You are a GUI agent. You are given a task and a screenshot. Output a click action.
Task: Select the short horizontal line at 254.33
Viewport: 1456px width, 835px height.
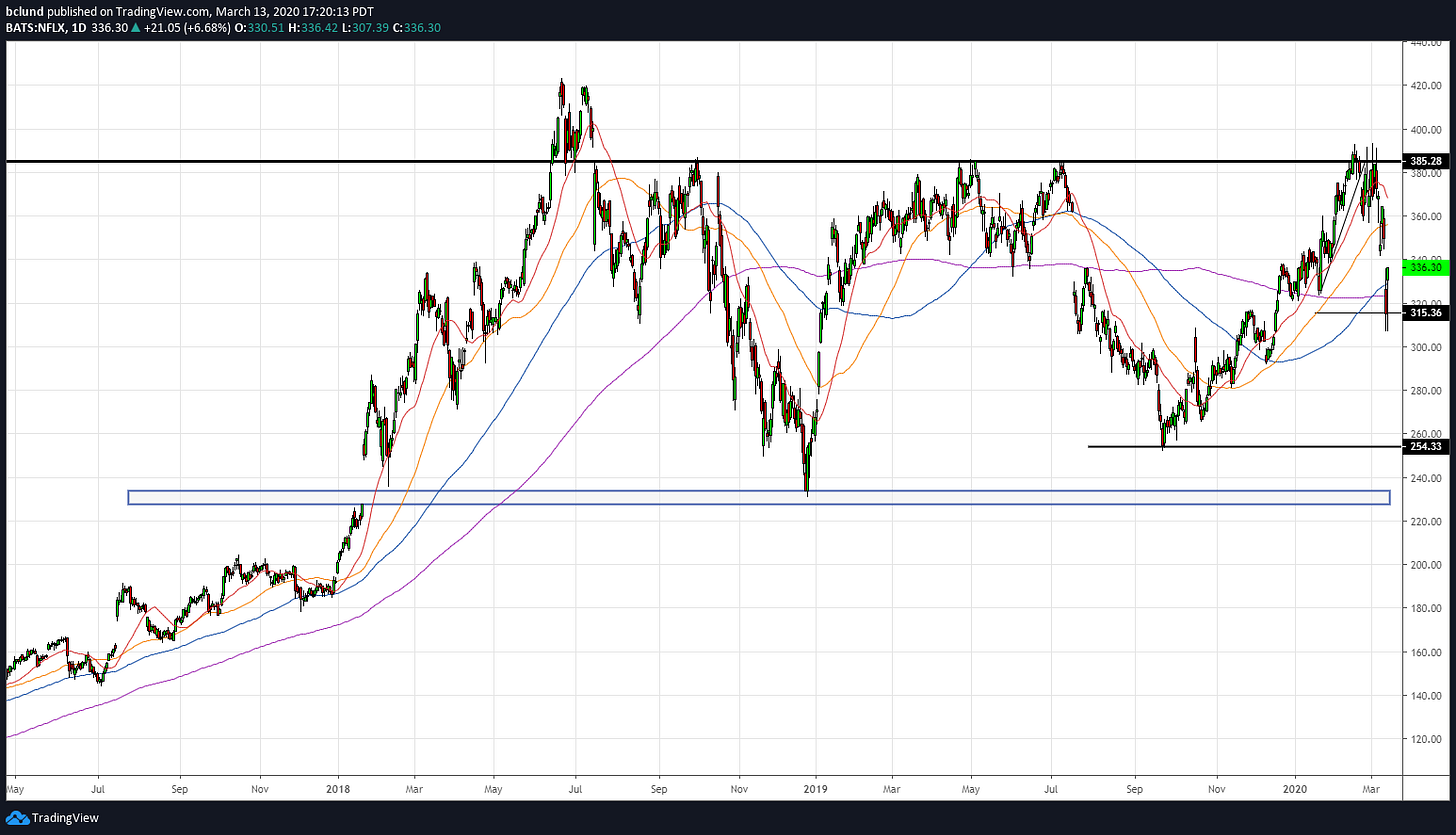point(1245,446)
